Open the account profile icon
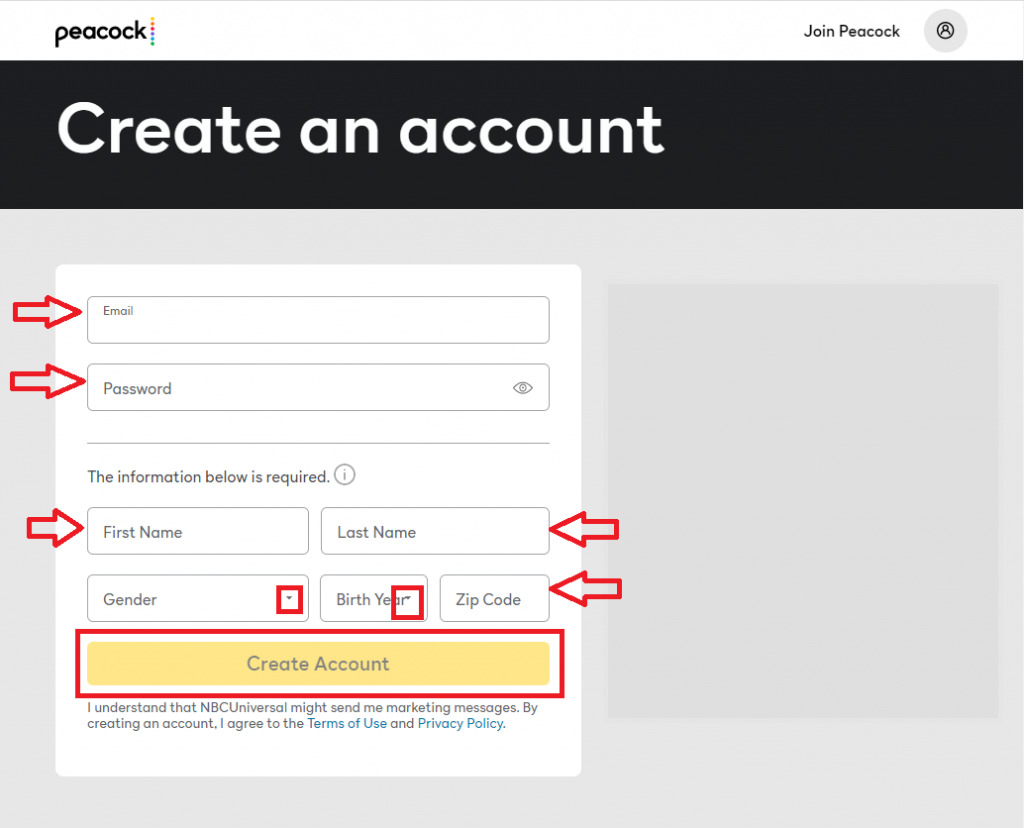This screenshot has height=828, width=1024. coord(945,31)
